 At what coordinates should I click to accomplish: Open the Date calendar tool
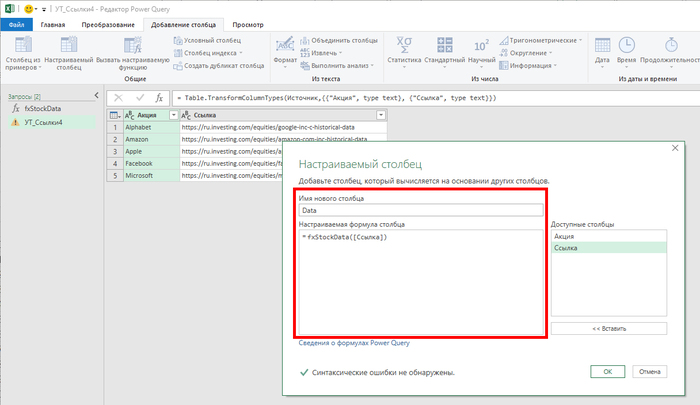pyautogui.click(x=602, y=46)
